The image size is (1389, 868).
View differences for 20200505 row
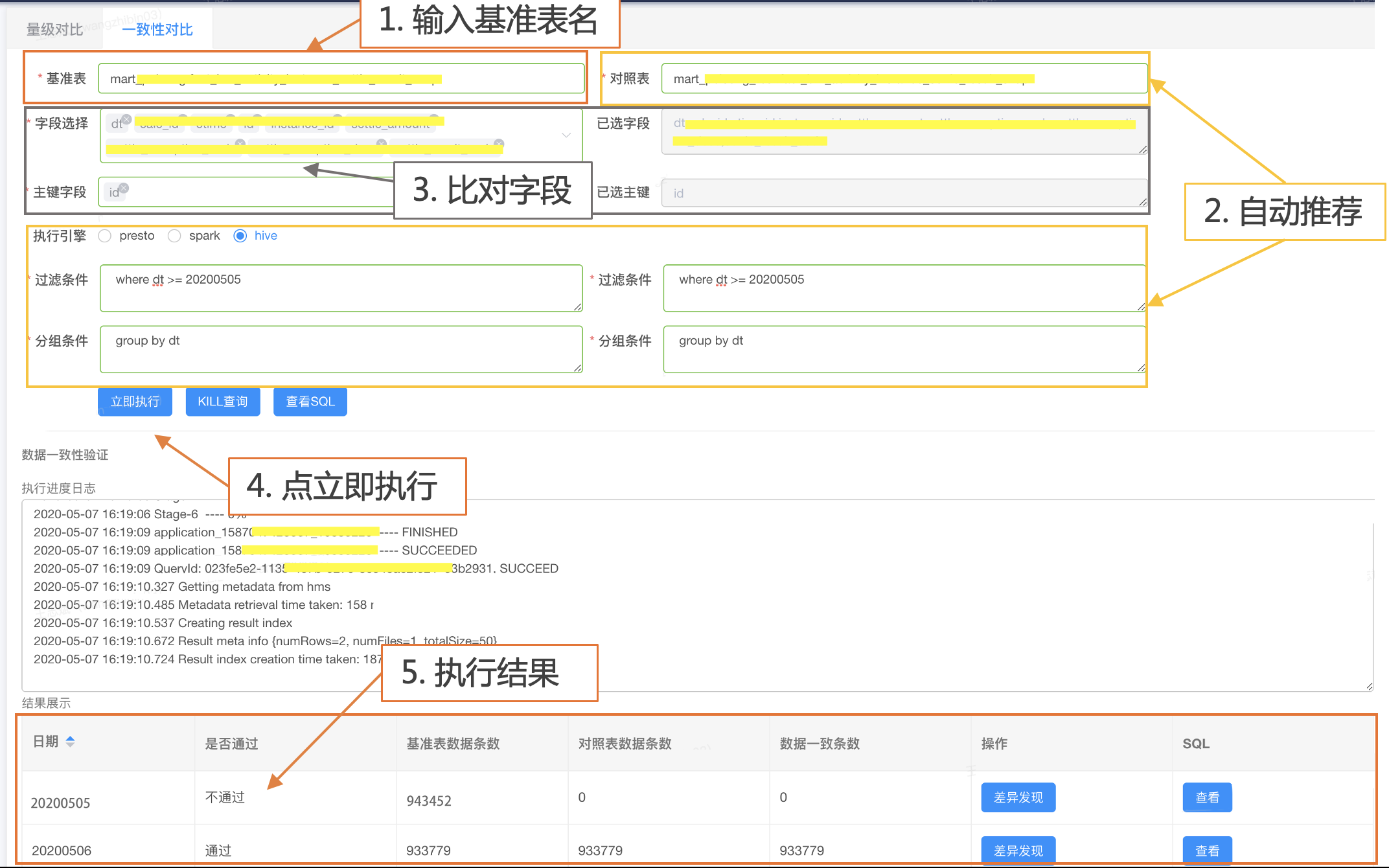coord(1018,797)
